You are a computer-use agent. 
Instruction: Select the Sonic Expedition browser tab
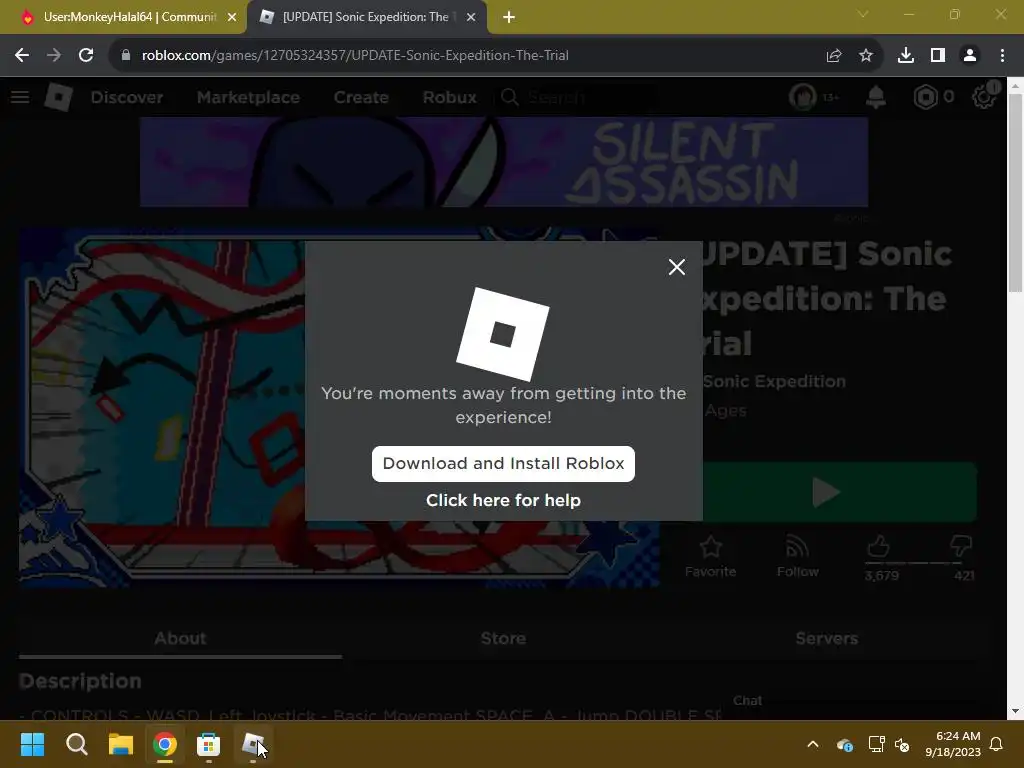pos(366,17)
